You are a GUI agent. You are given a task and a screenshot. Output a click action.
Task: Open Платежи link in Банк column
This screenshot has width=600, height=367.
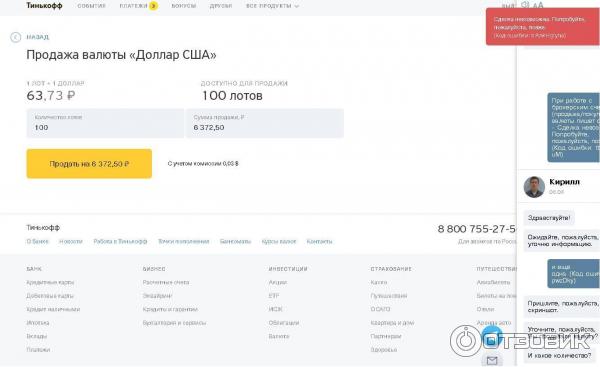[38, 350]
